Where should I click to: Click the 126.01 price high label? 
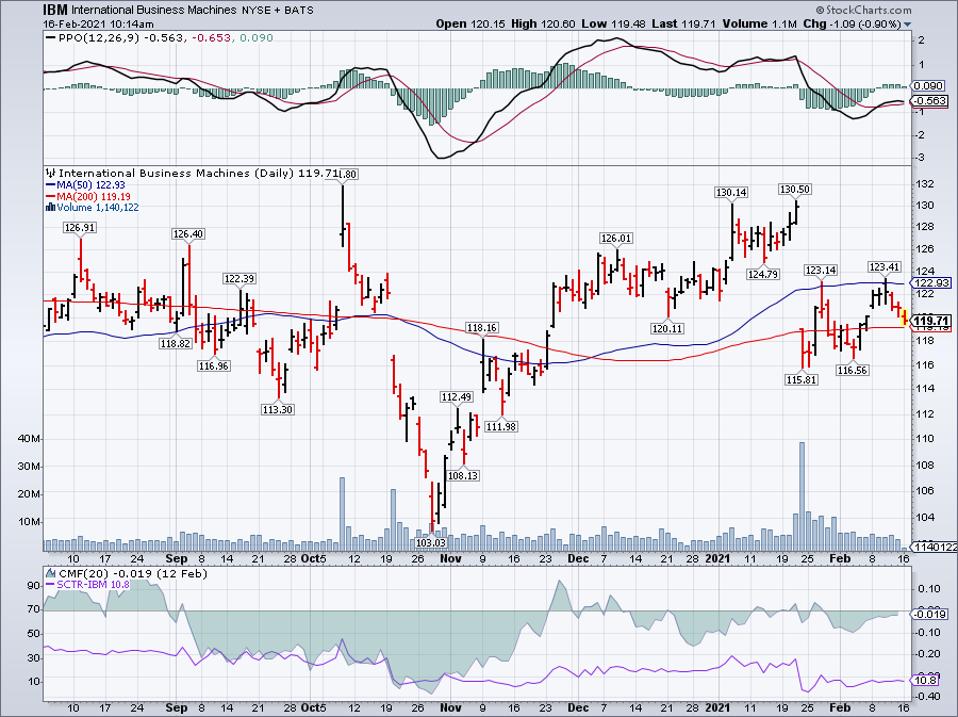click(x=616, y=238)
